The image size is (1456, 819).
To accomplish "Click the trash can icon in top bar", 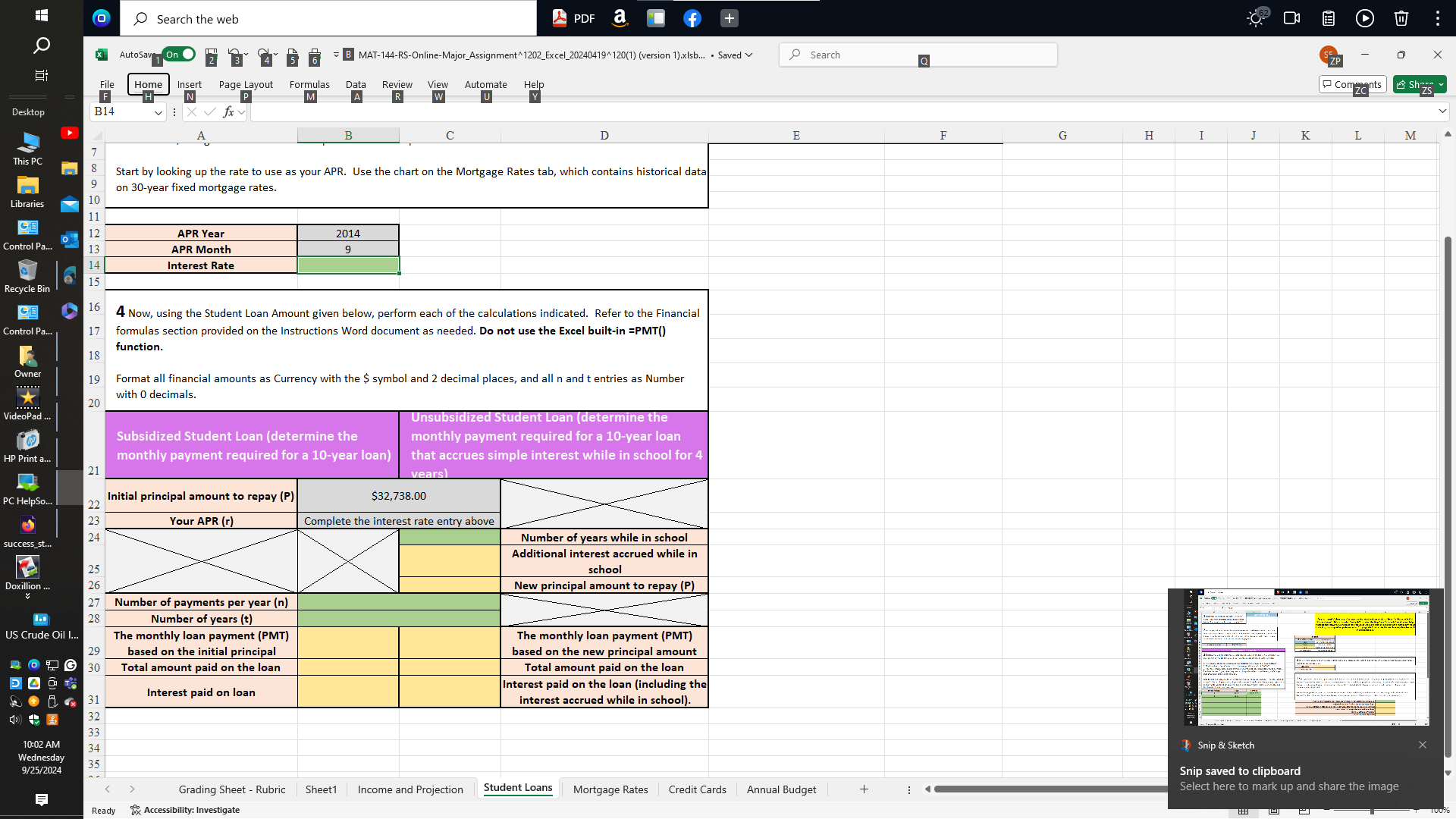I will click(x=1401, y=18).
